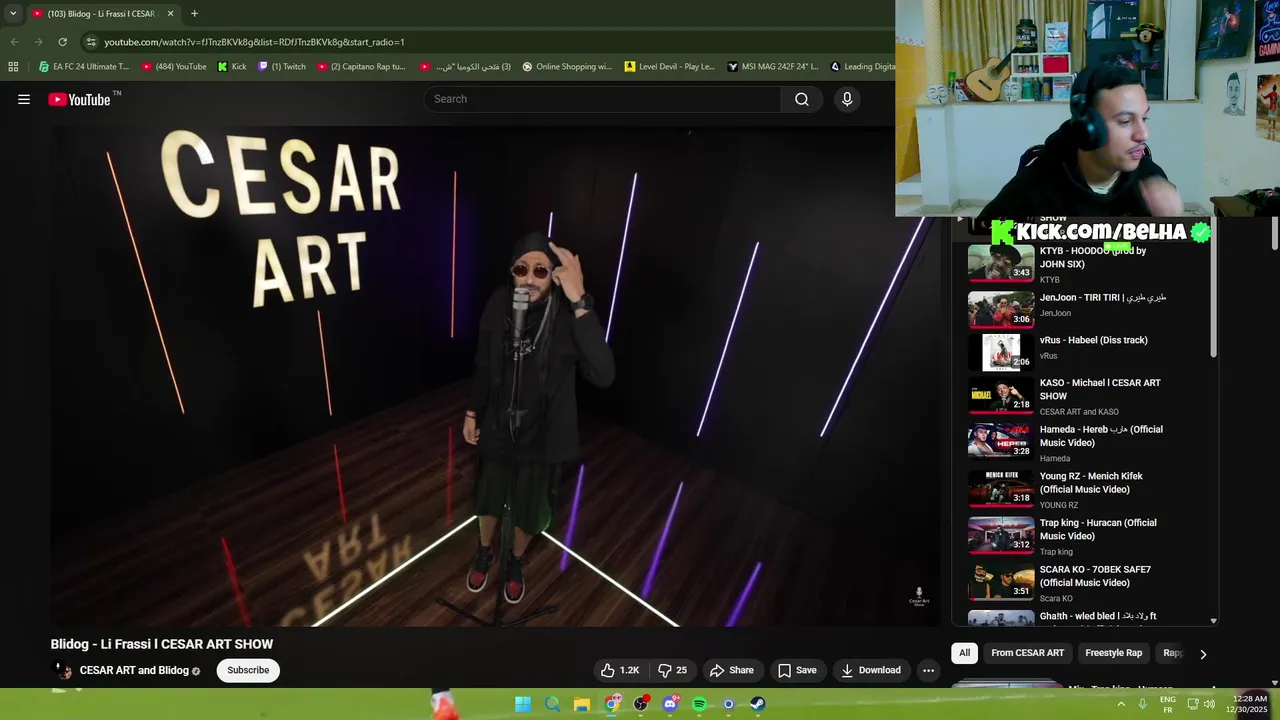
Task: Open the browser apps grid shortcut
Action: (x=13, y=67)
